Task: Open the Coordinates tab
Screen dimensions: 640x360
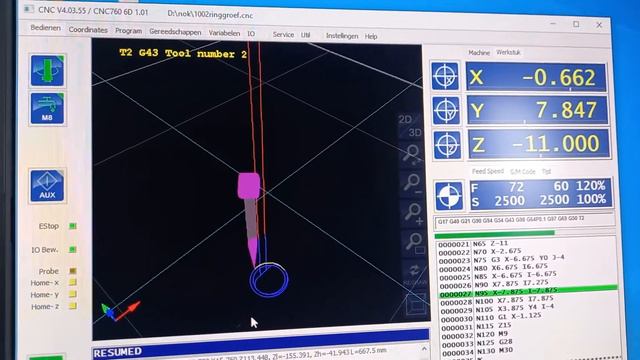Action: pos(88,30)
